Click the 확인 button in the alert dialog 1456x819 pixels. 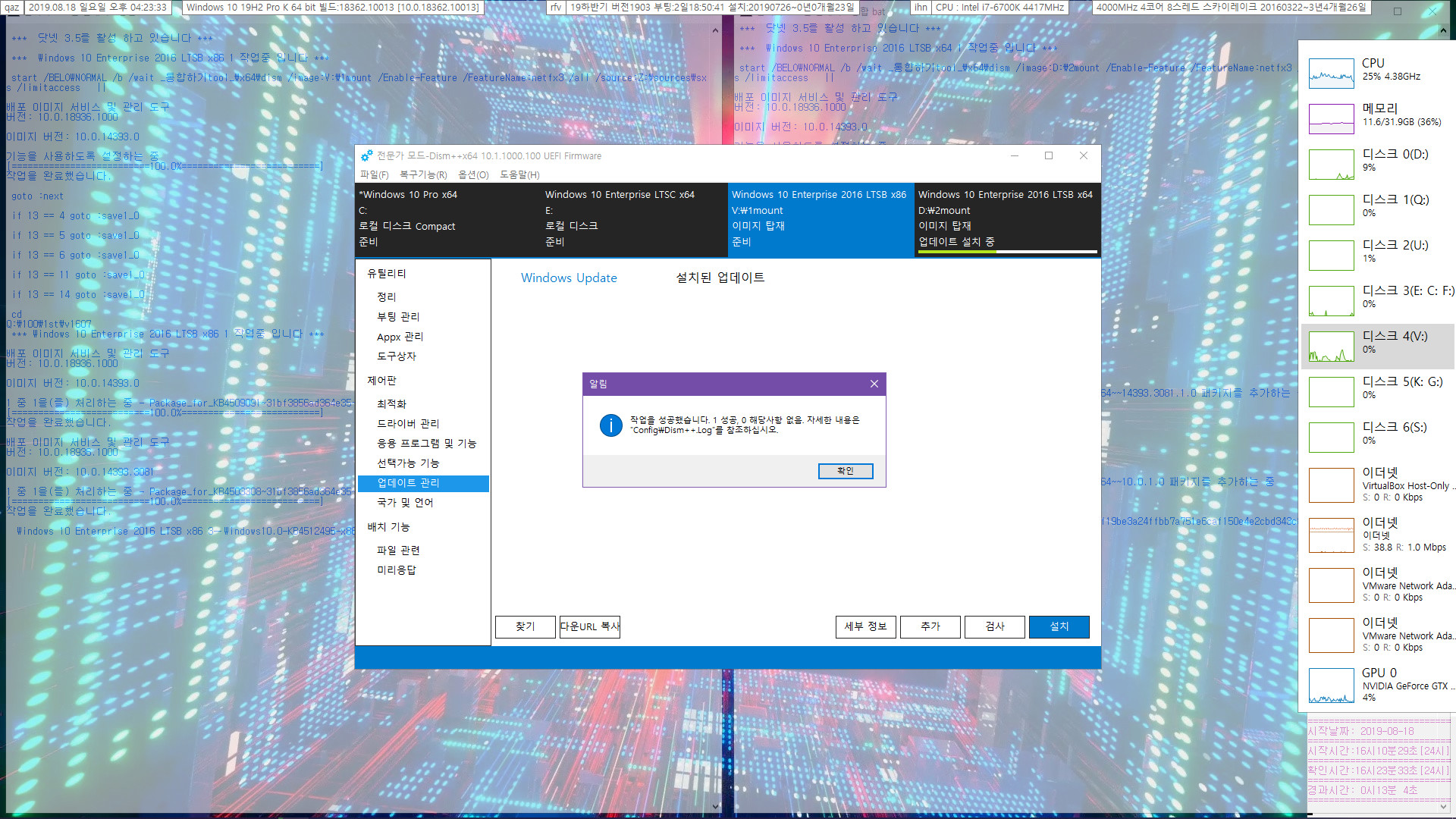pos(845,471)
